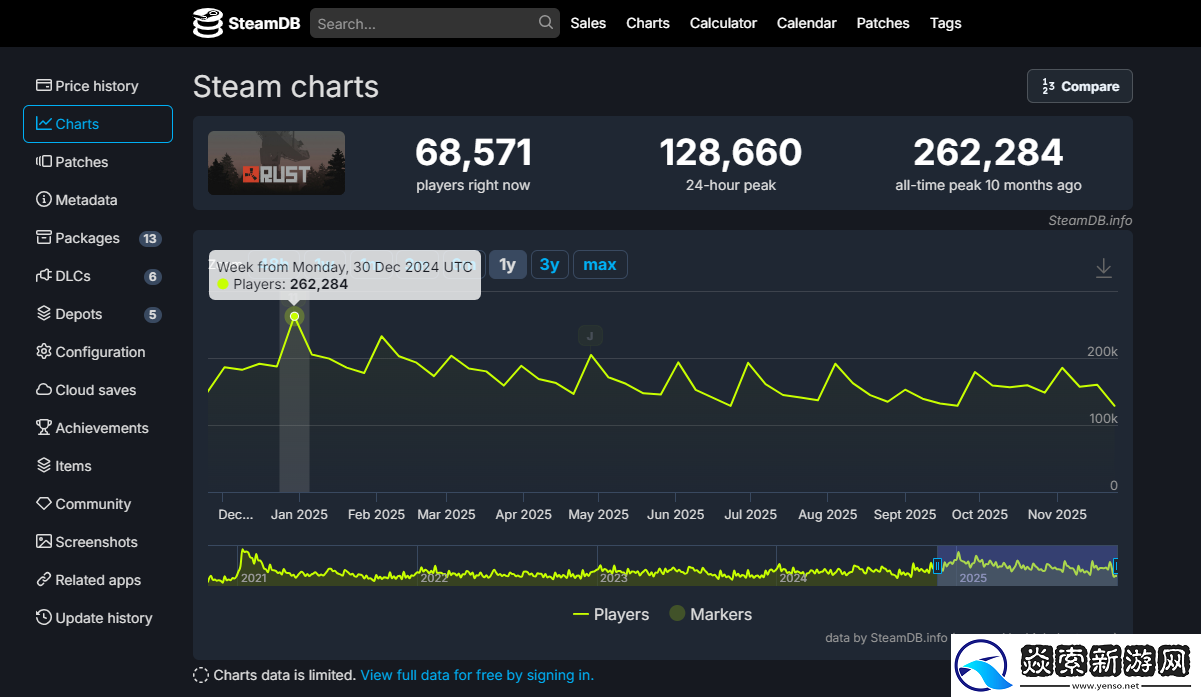Open the Compare button
Screen dimensions: 1201x697
(1079, 86)
